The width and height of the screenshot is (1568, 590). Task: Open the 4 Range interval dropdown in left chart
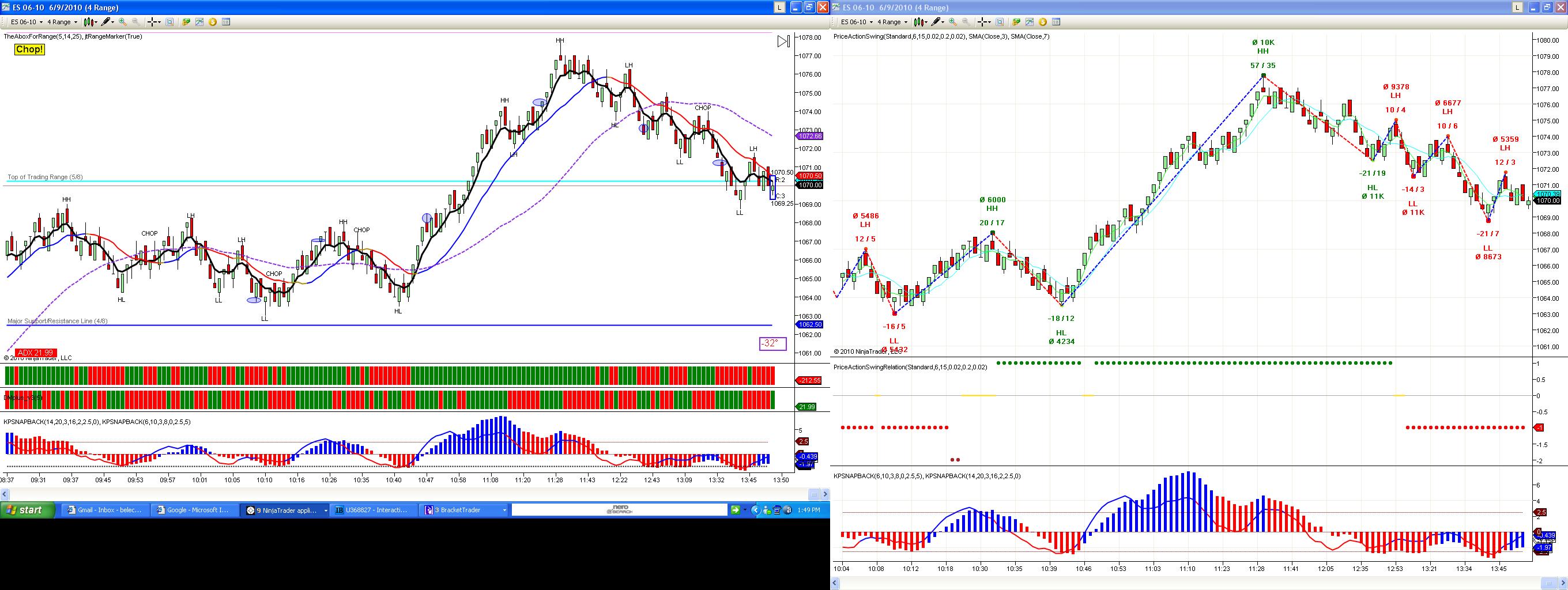[63, 22]
